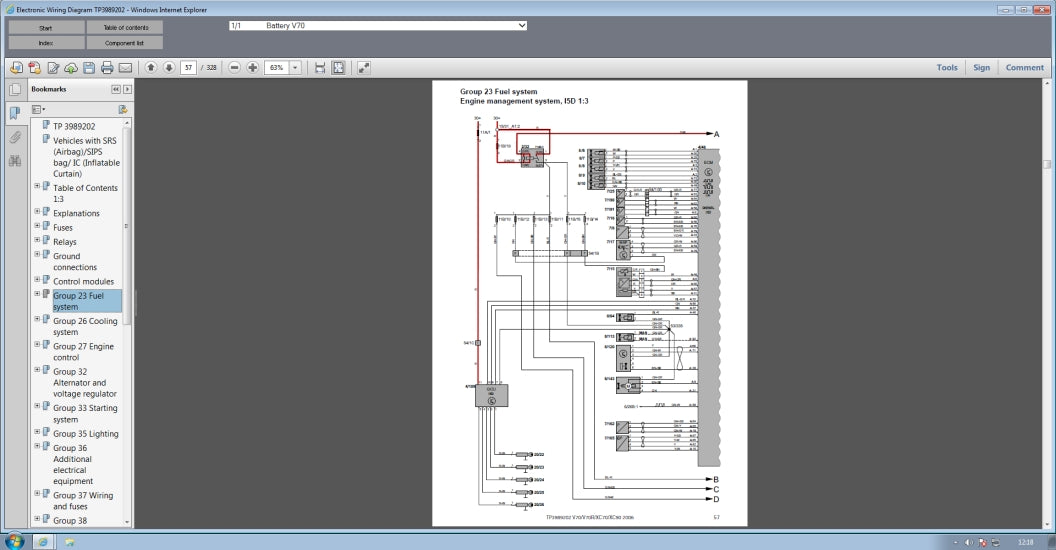Screen dimensions: 1056x550
Task: Go to previous page with up arrow
Action: click(151, 68)
